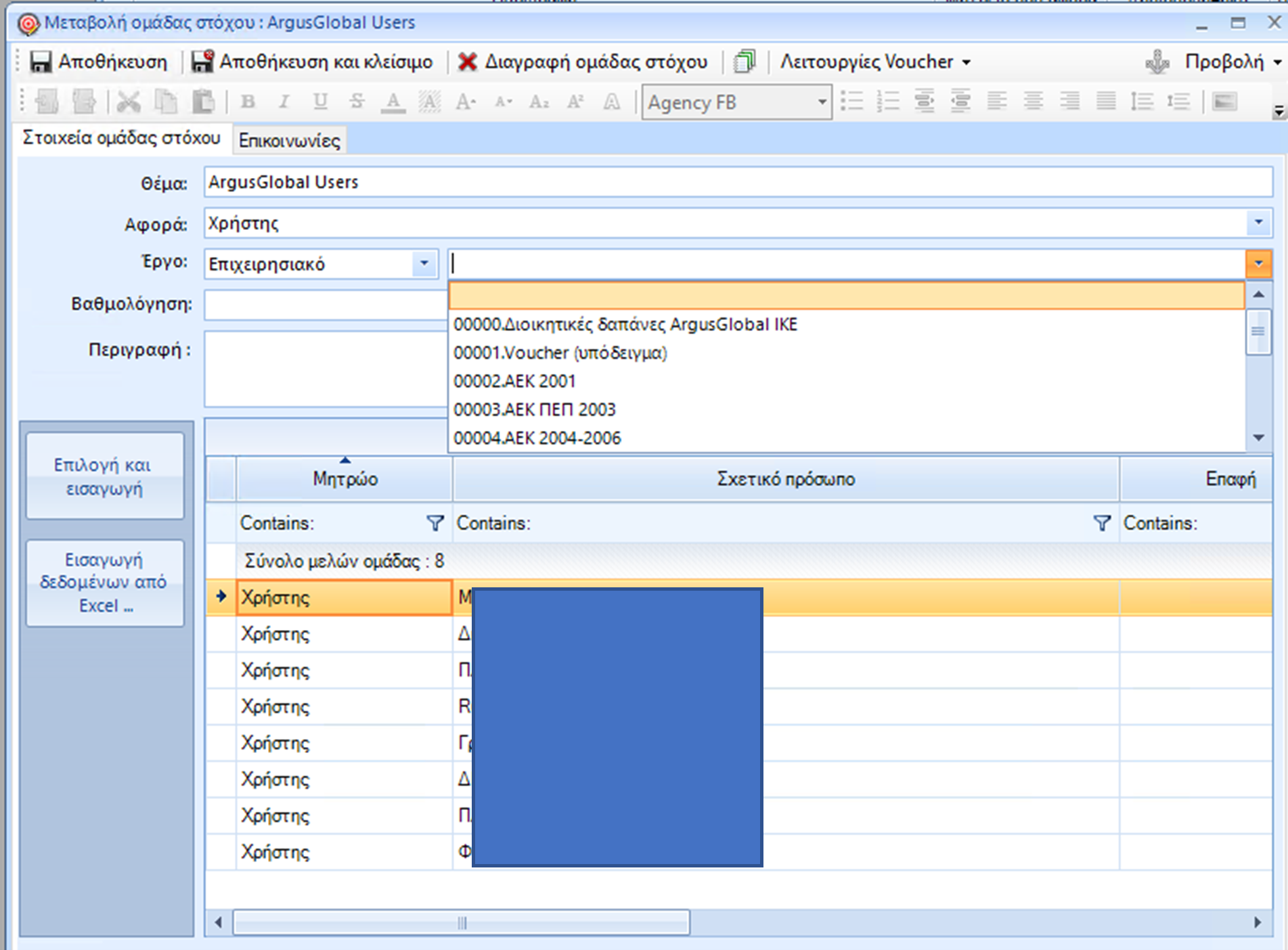Select the blank highlighted option in list

pyautogui.click(x=847, y=296)
